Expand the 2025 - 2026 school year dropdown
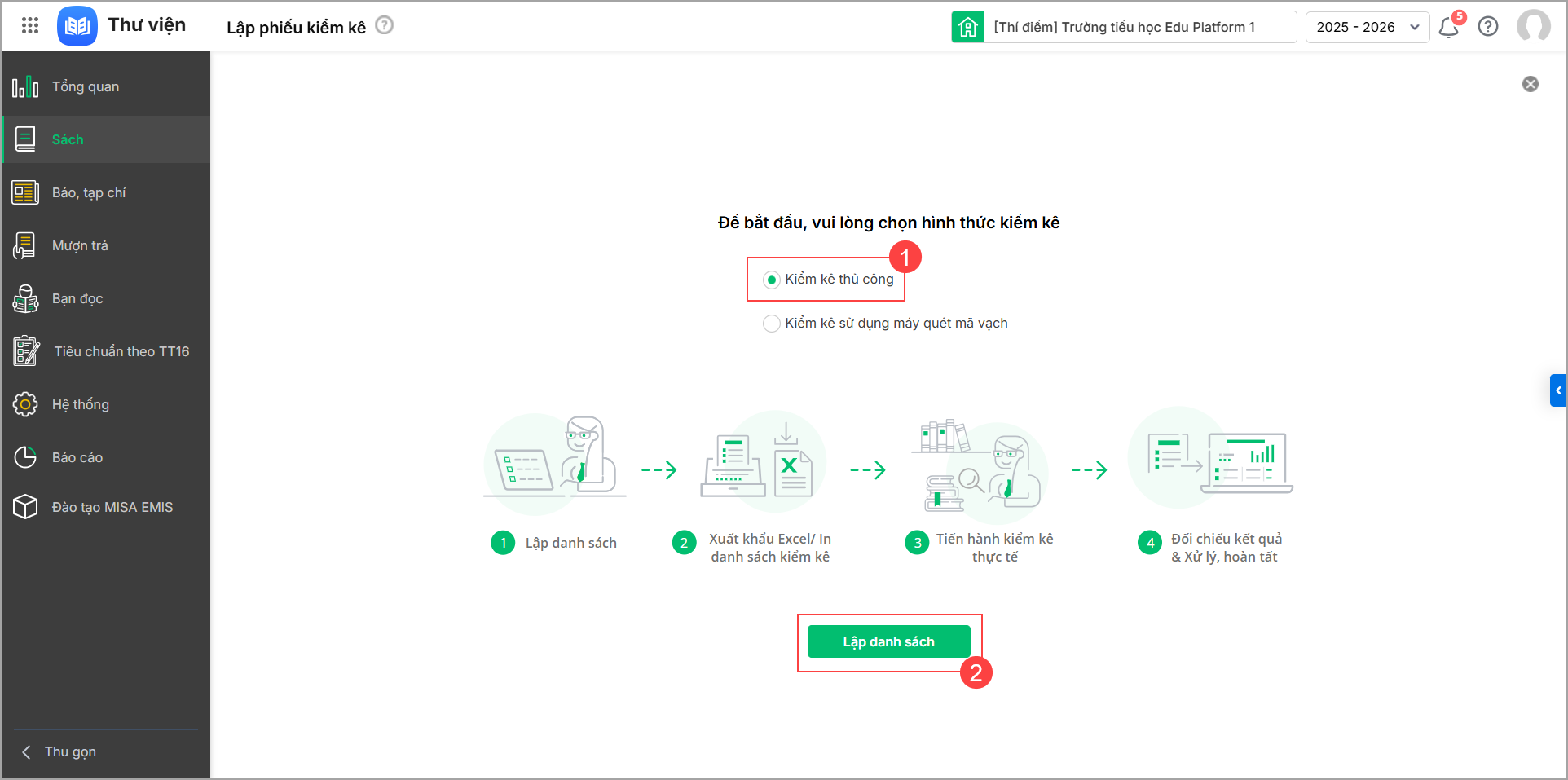The width and height of the screenshot is (1568, 780). pos(1367,27)
